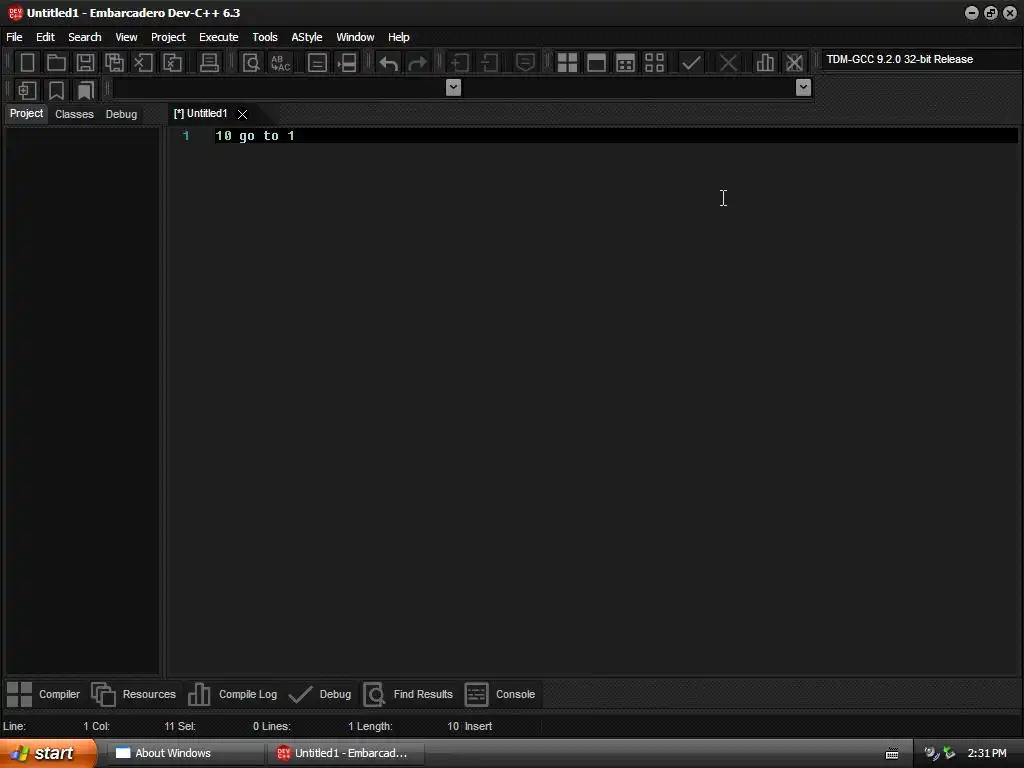Expand the second function list dropdown arrow

(803, 88)
